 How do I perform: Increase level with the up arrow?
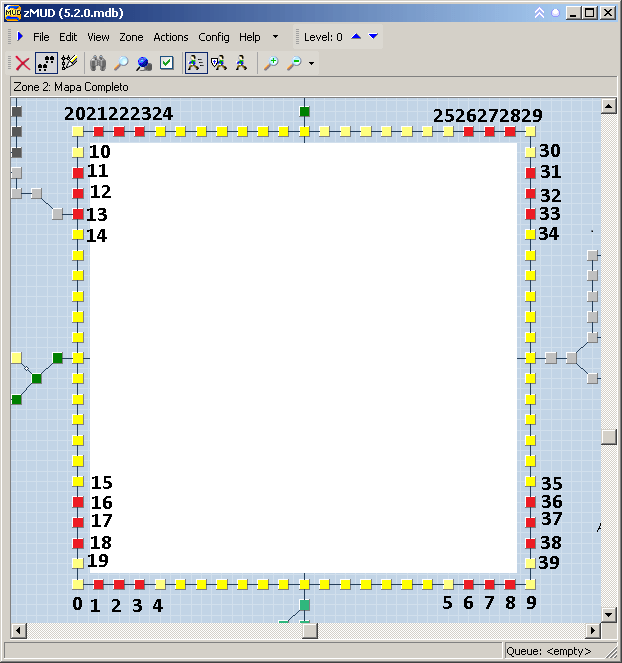pyautogui.click(x=356, y=37)
